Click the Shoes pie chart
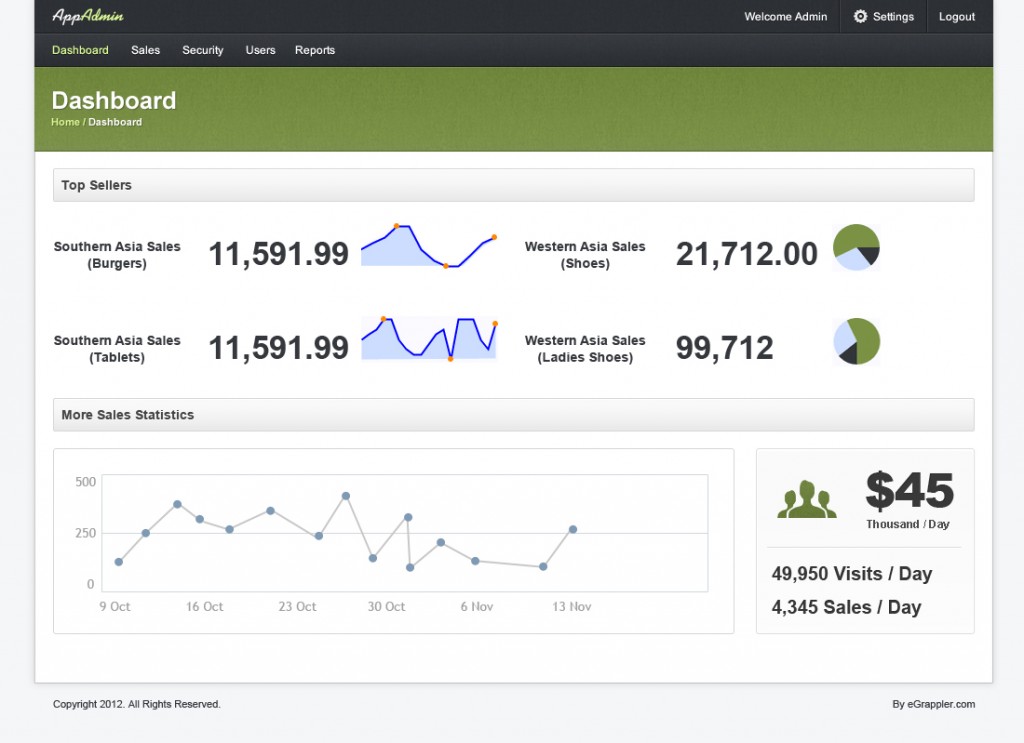 click(856, 247)
